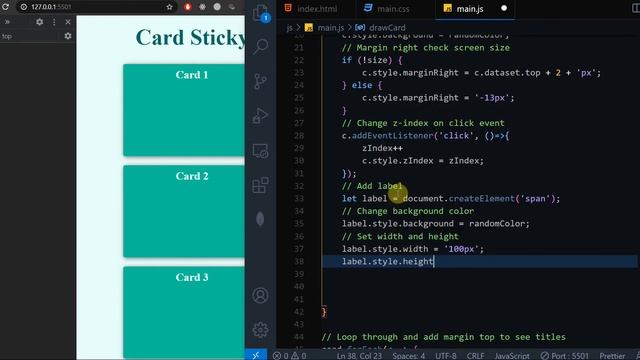Click the '// Loop through' comment line
The image size is (640, 360).
click(443, 337)
